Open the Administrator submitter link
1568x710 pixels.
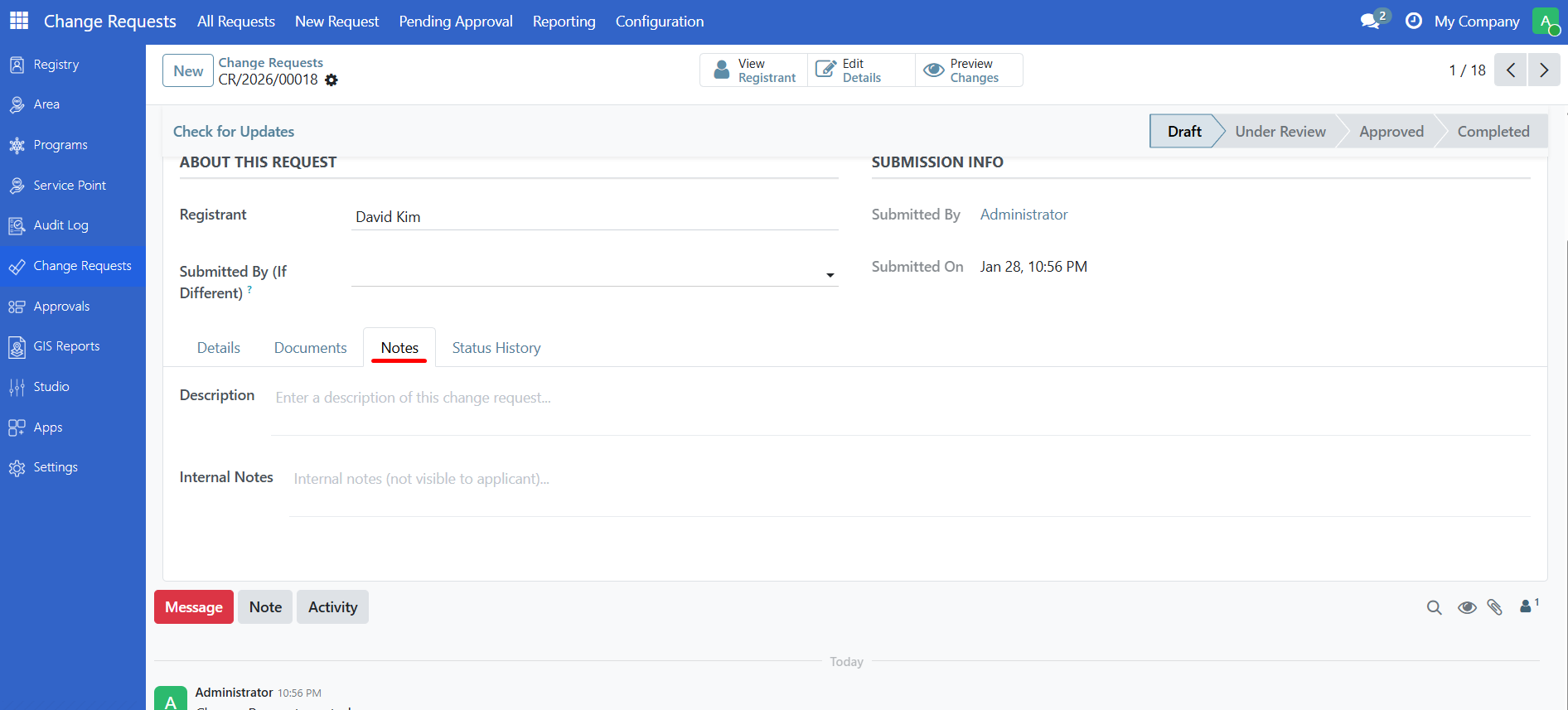coord(1024,215)
